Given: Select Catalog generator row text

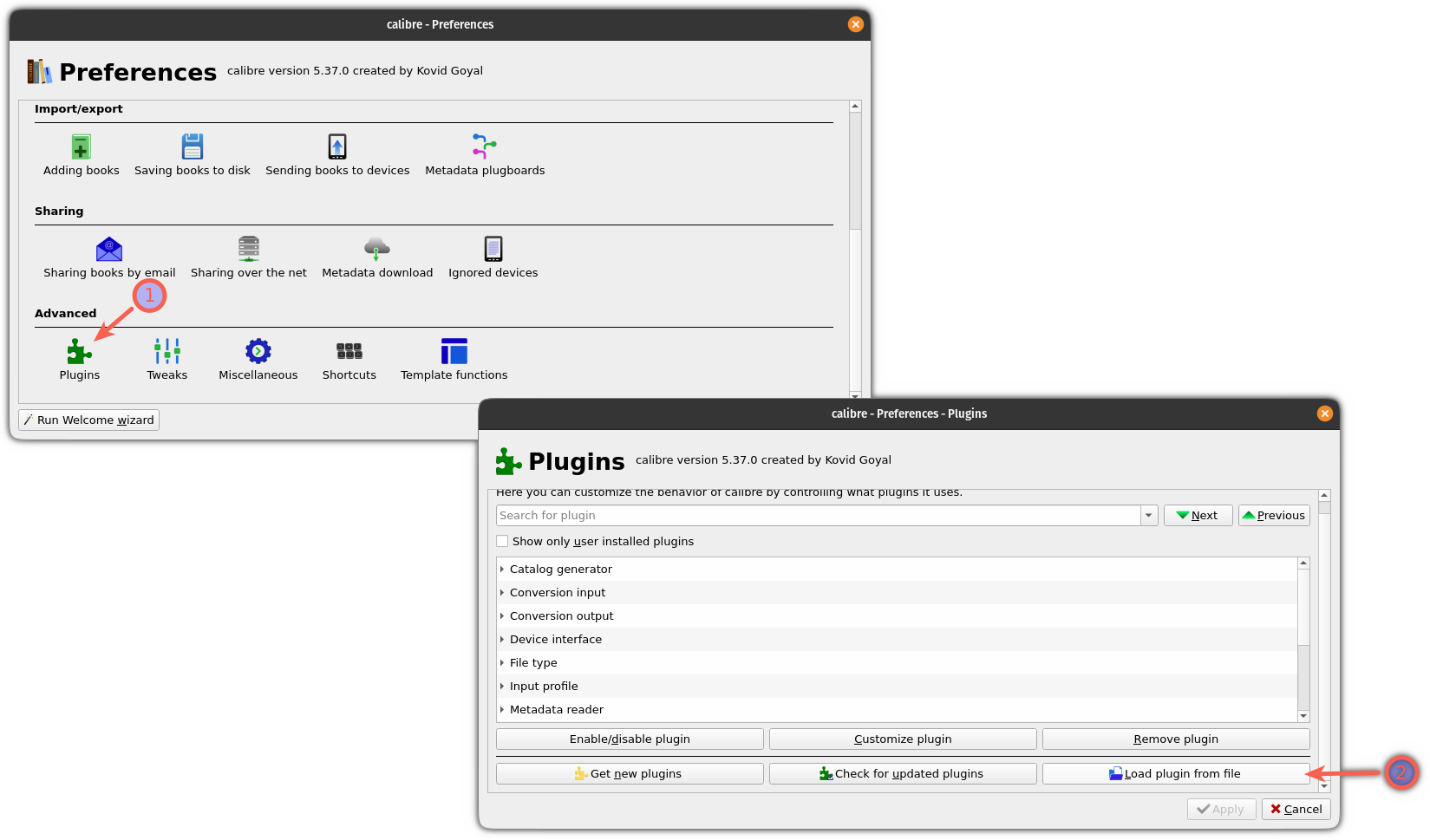Looking at the screenshot, I should click(x=560, y=569).
